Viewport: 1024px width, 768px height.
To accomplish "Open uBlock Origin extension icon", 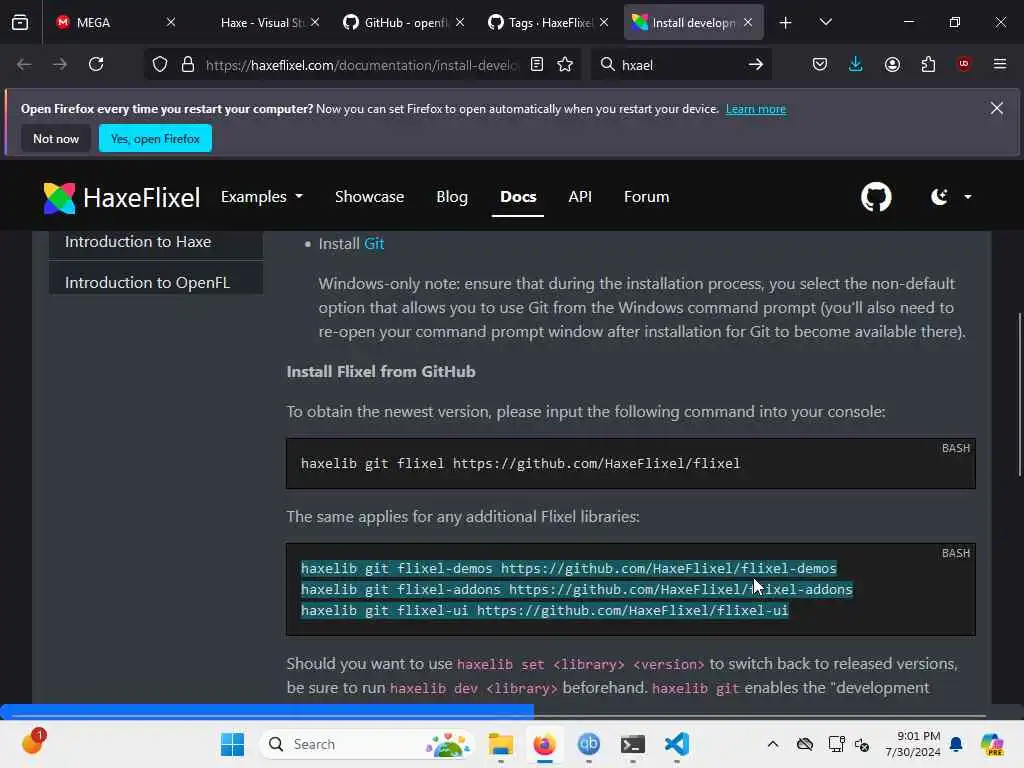I will click(964, 64).
